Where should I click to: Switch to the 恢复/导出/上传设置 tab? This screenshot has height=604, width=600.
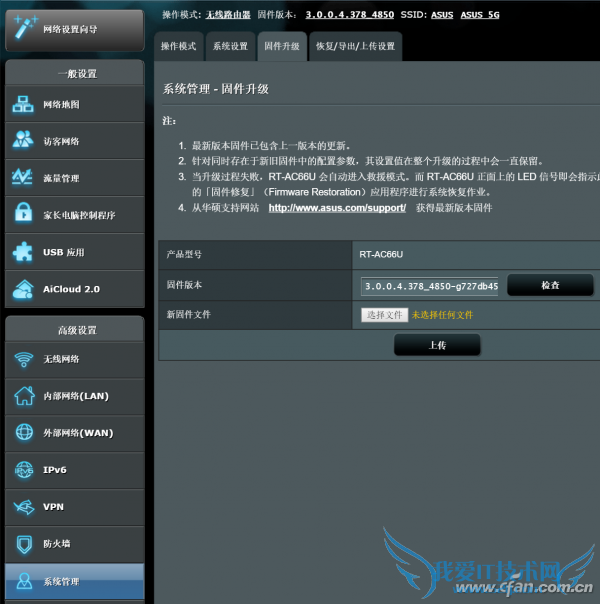pyautogui.click(x=355, y=46)
